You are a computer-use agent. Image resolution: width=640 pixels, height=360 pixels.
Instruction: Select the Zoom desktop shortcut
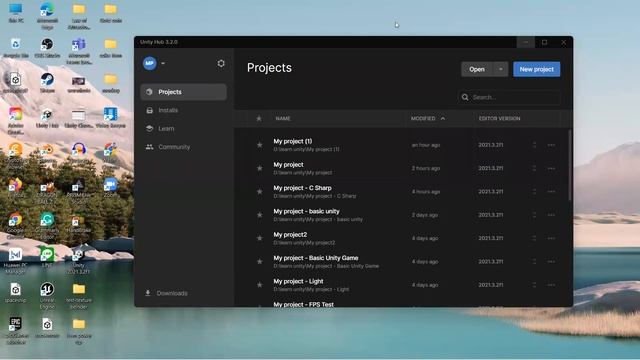coord(110,188)
